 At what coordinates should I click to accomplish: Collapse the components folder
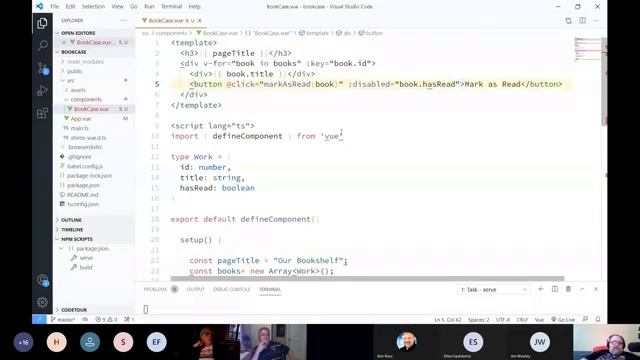click(x=86, y=99)
